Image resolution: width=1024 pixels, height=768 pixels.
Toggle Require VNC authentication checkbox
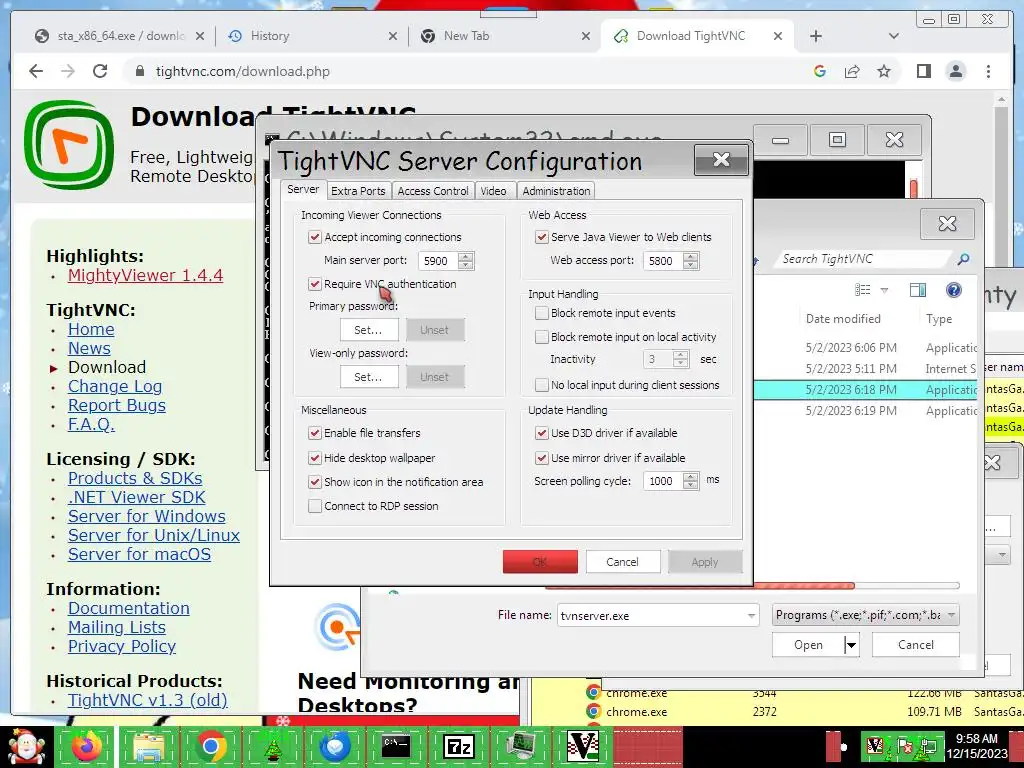coord(315,284)
